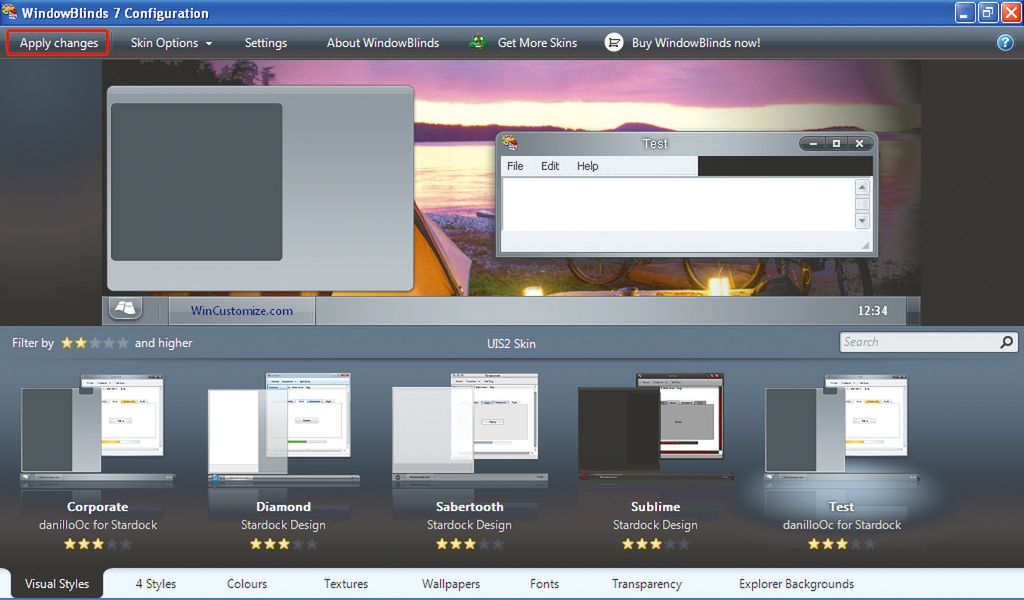Click the UIS2 Skin label

pos(511,343)
